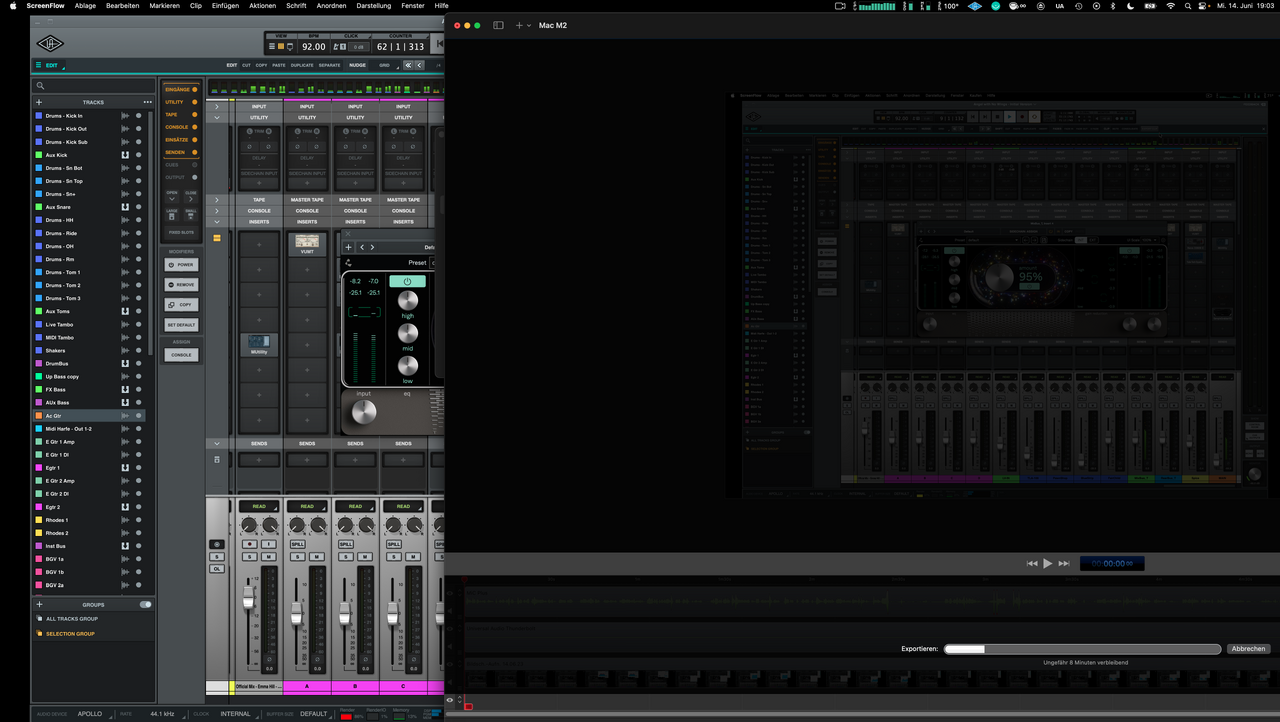The image size is (1280, 722).
Task: Click plugin window next preset arrow
Action: pos(372,247)
